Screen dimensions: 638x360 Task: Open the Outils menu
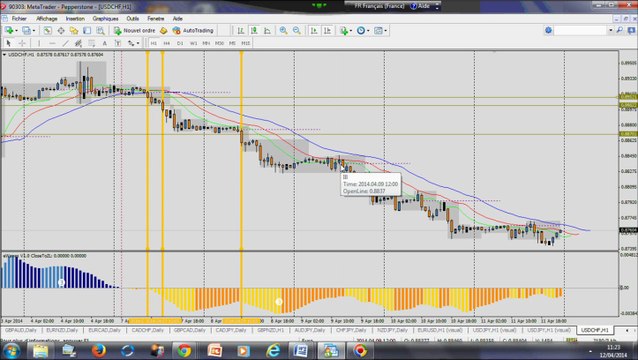[x=133, y=19]
